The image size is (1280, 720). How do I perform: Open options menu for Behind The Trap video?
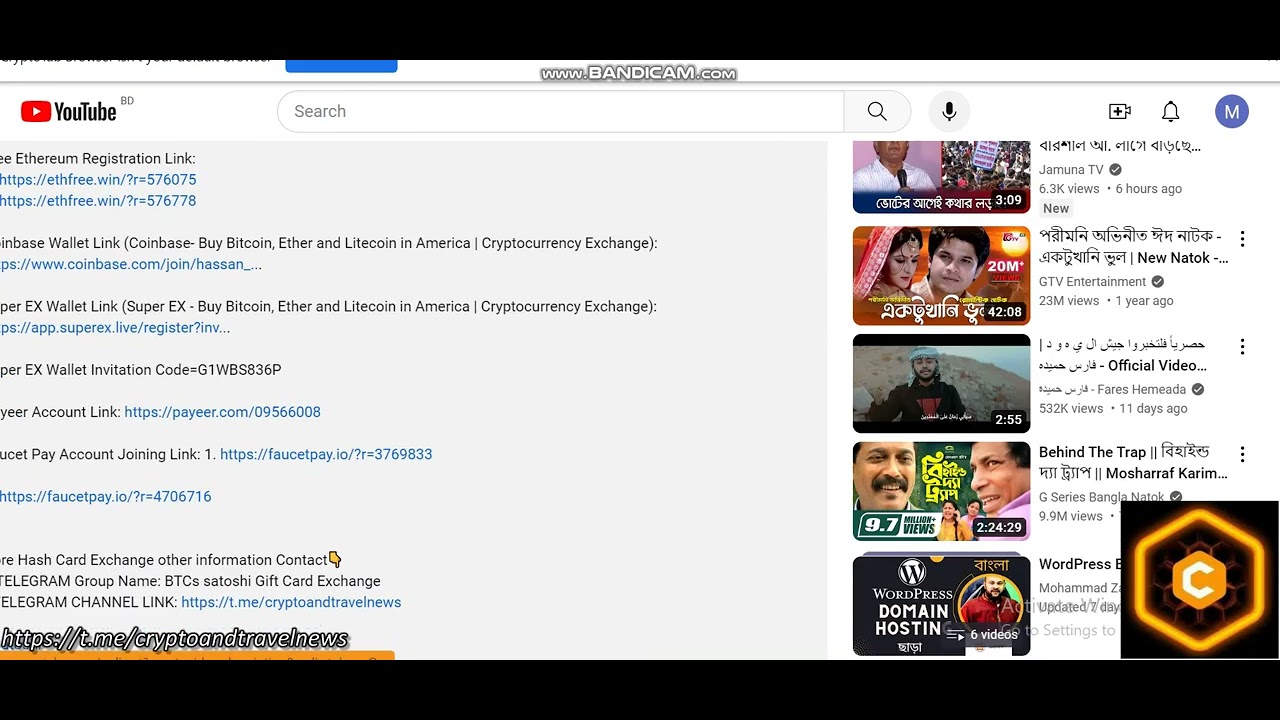pyautogui.click(x=1242, y=455)
